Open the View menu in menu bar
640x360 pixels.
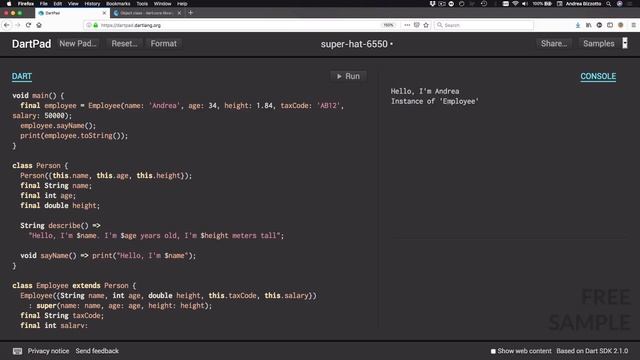pyautogui.click(x=73, y=4)
